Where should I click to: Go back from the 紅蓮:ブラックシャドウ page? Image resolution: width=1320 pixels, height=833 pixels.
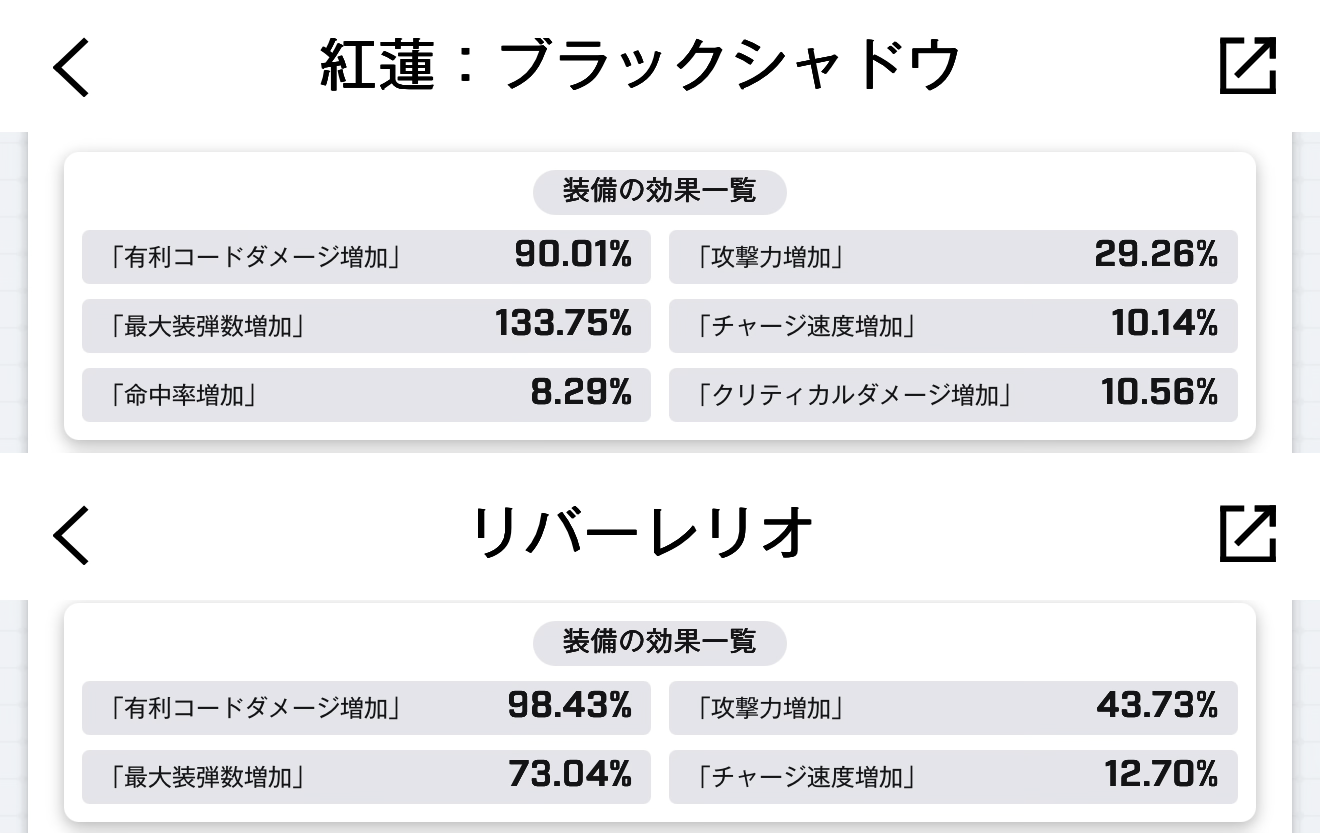(x=72, y=67)
